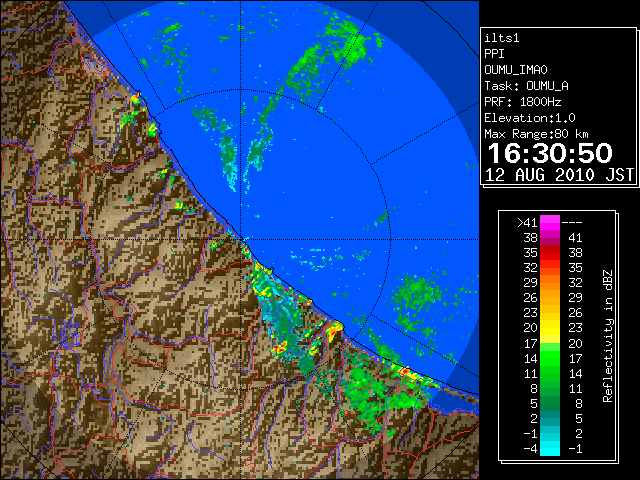
Task: Pick the cyan swatch beside '-4'
Action: [x=550, y=448]
